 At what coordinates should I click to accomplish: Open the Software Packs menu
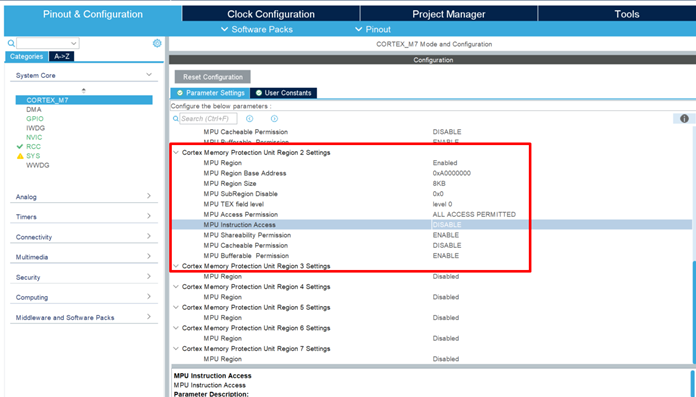(257, 29)
